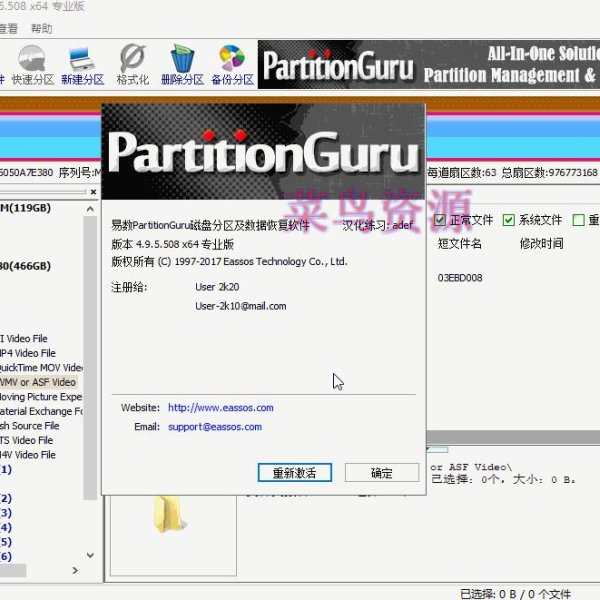Click the 新建分区 new partition icon
Screen dimensions: 600x600
click(82, 65)
